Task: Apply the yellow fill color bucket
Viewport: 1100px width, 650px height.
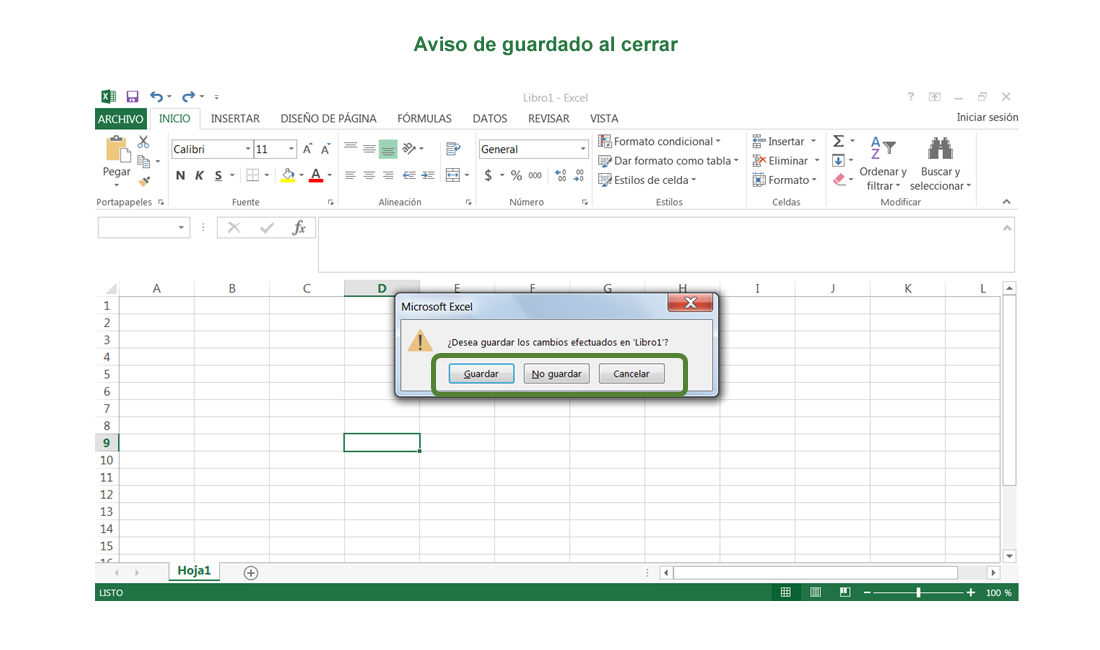Action: (288, 175)
